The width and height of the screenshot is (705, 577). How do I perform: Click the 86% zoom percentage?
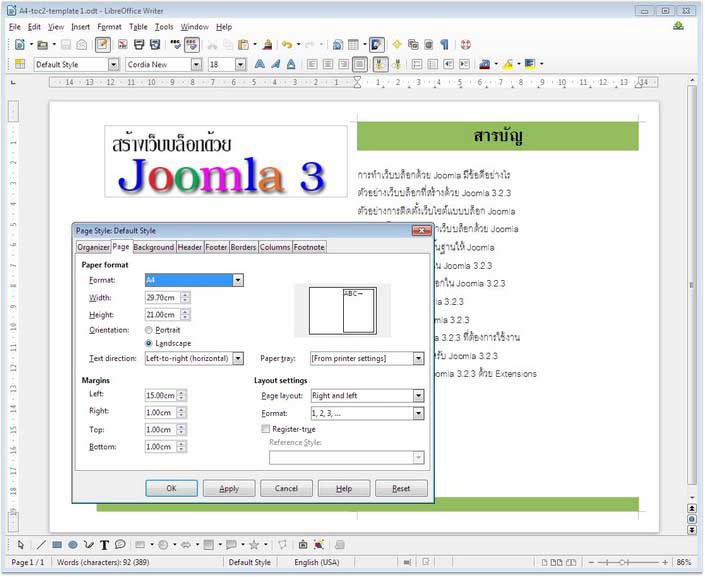(683, 563)
